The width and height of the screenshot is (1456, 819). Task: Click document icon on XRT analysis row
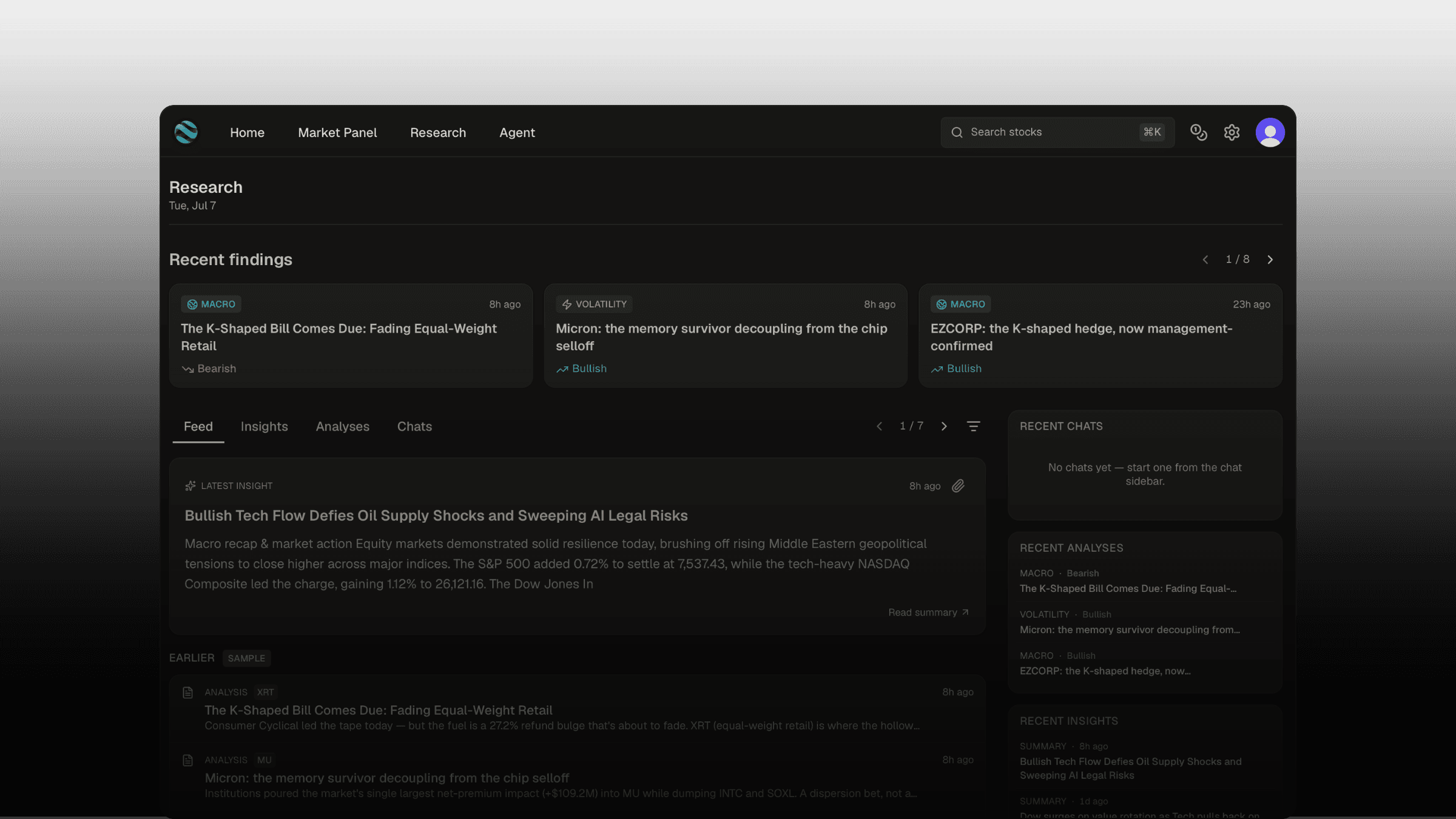188,692
